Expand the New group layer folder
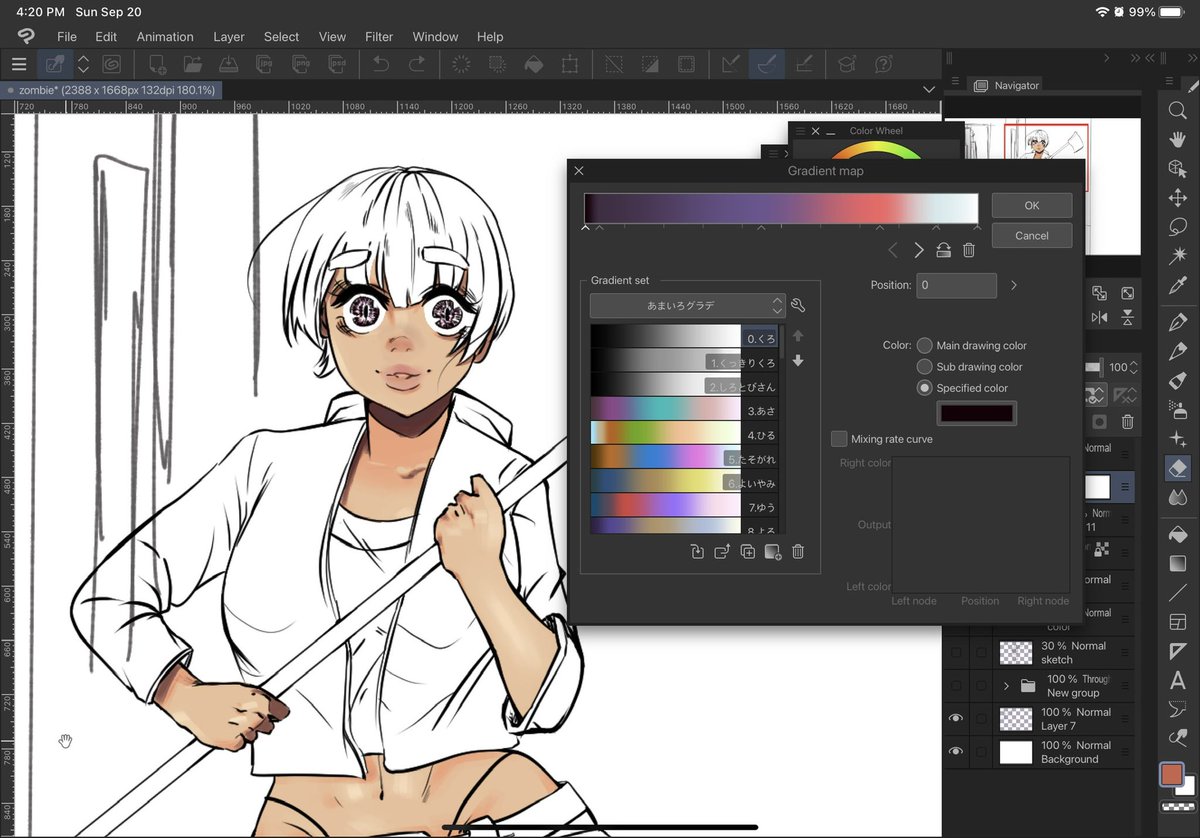1200x838 pixels. coord(1007,686)
